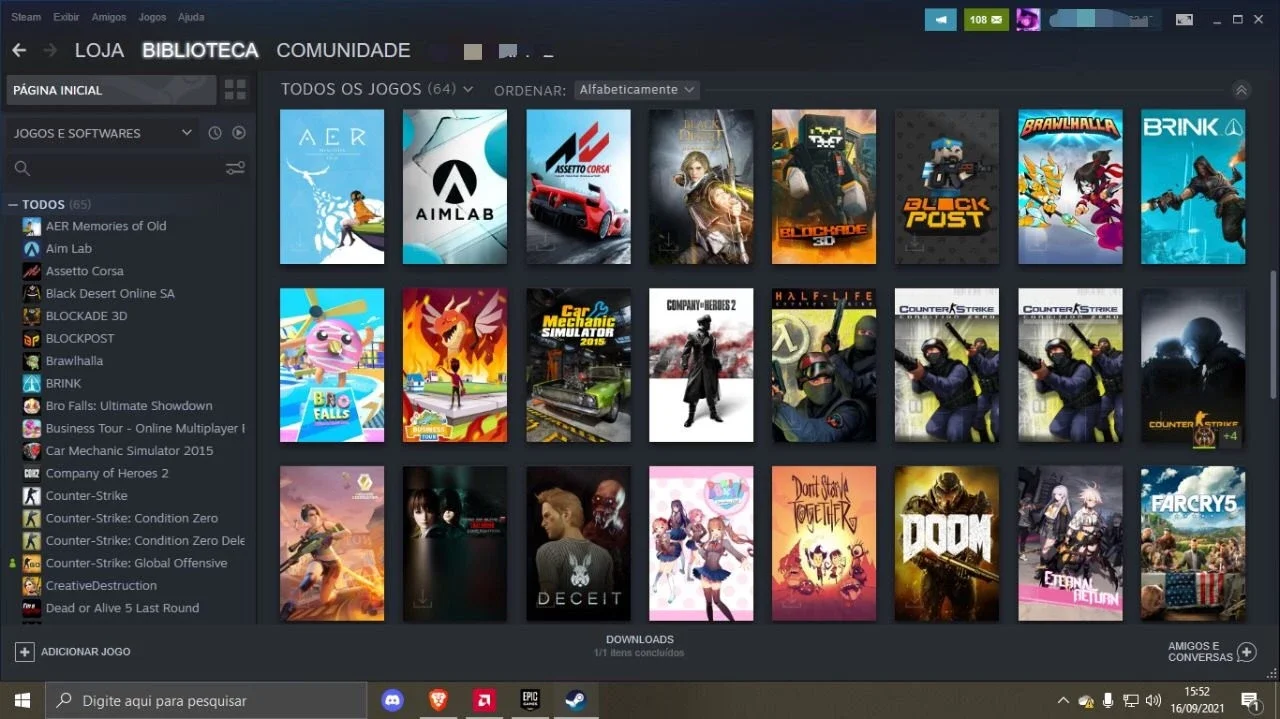This screenshot has height=719, width=1280.
Task: Click the Steam icon in the taskbar
Action: pyautogui.click(x=575, y=700)
